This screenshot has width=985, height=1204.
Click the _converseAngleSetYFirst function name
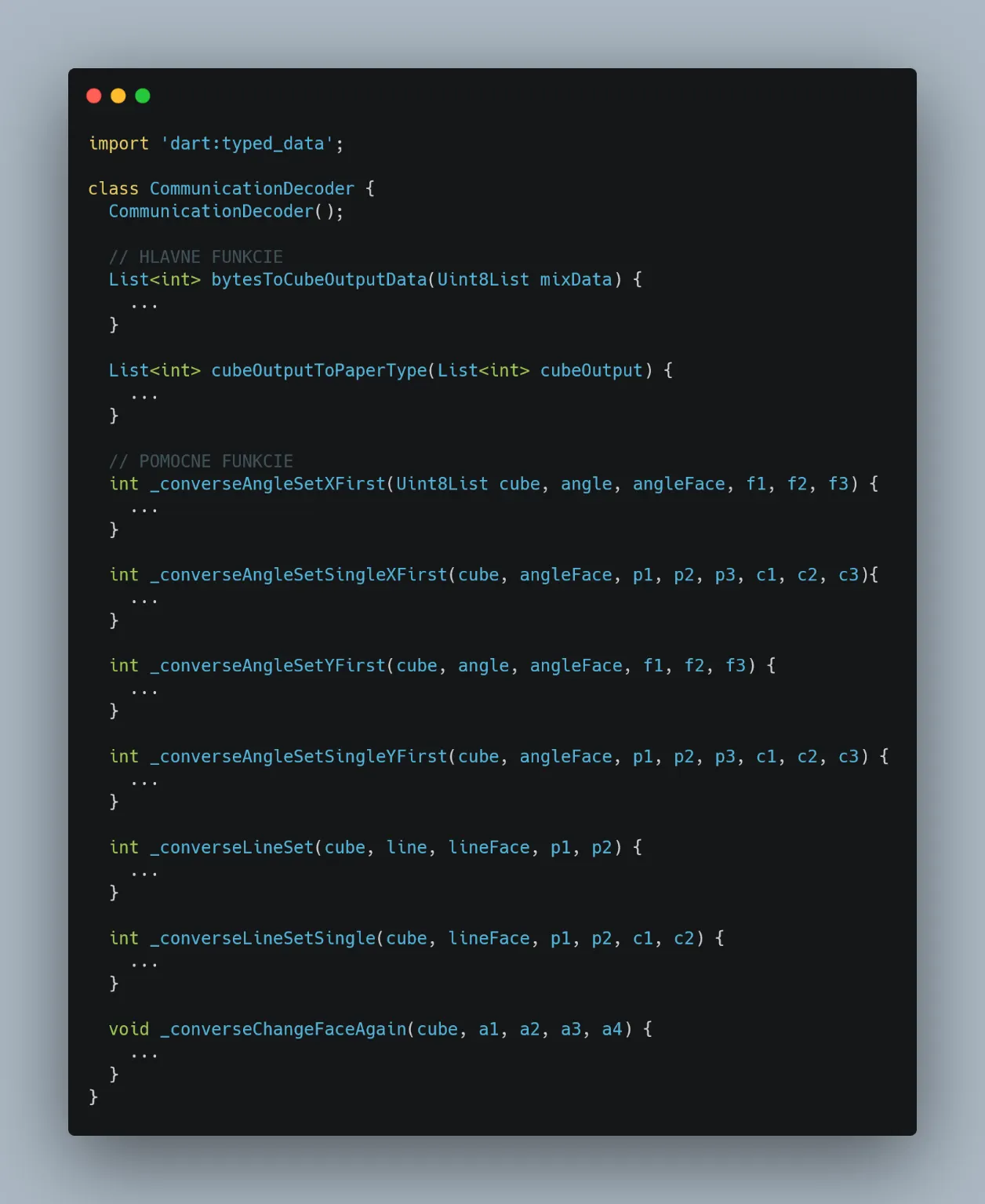click(x=267, y=666)
